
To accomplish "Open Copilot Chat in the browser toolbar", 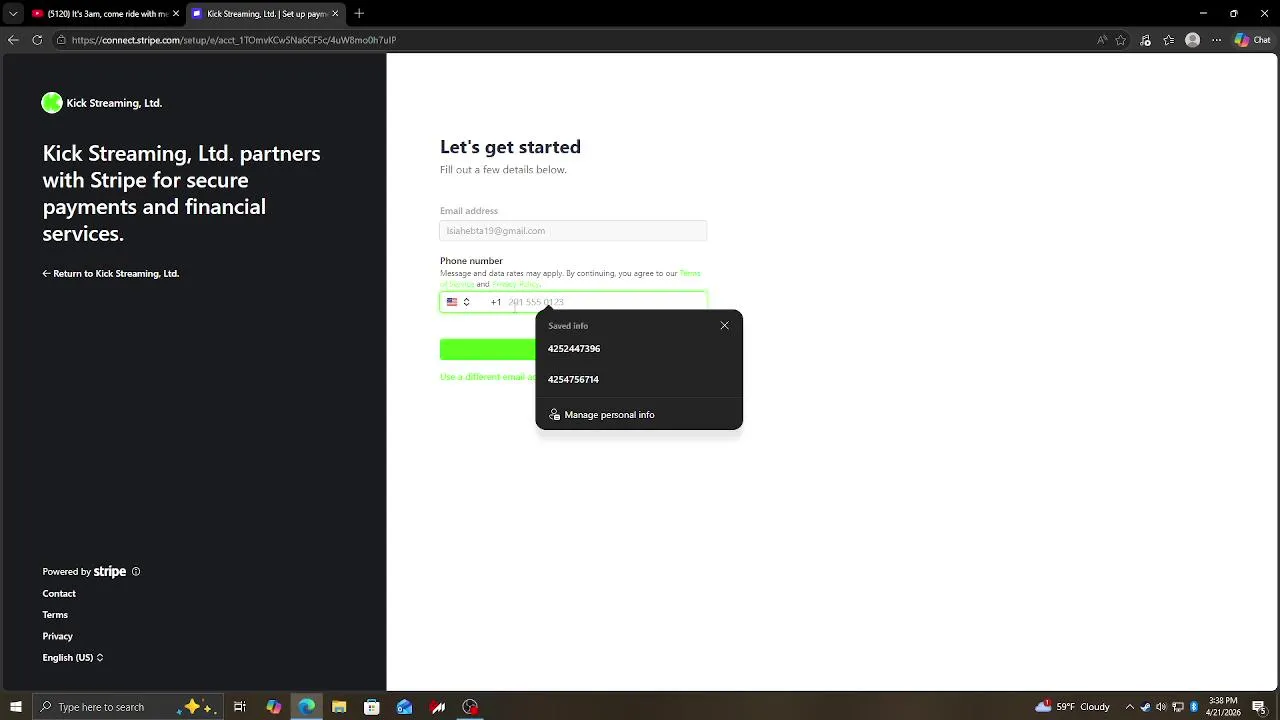I will (x=1253, y=40).
